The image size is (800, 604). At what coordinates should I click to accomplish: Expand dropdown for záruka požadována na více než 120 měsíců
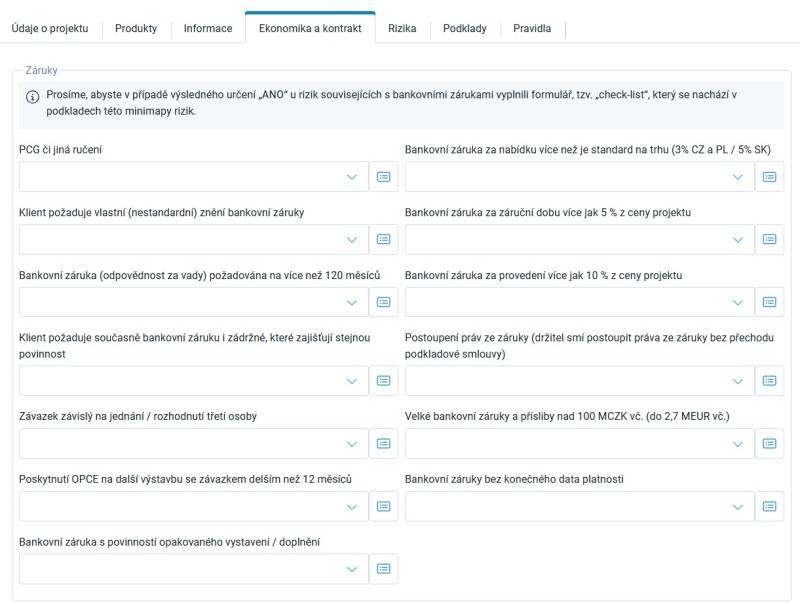[x=193, y=302]
